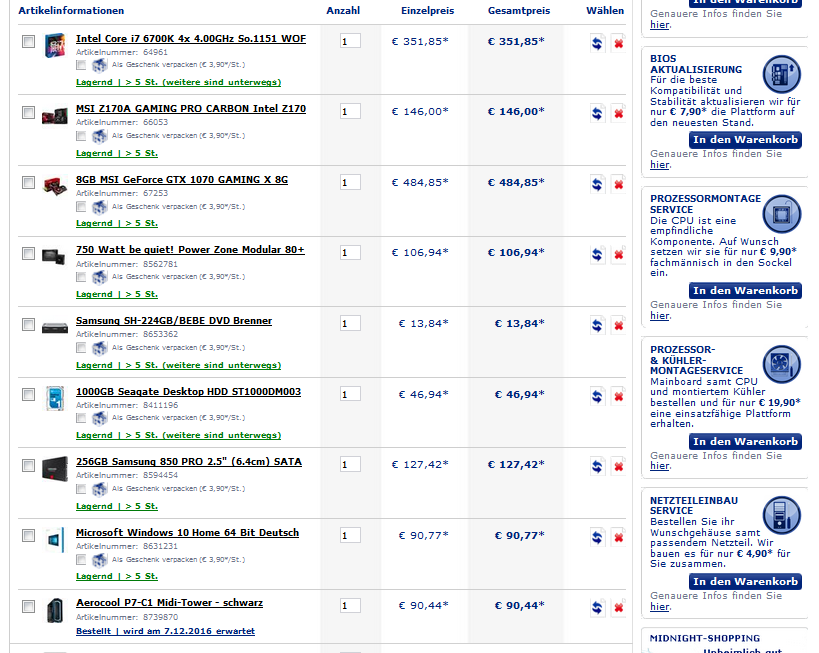The height and width of the screenshot is (653, 819).
Task: Click Seagate HDD product thumbnail
Action: click(x=54, y=398)
